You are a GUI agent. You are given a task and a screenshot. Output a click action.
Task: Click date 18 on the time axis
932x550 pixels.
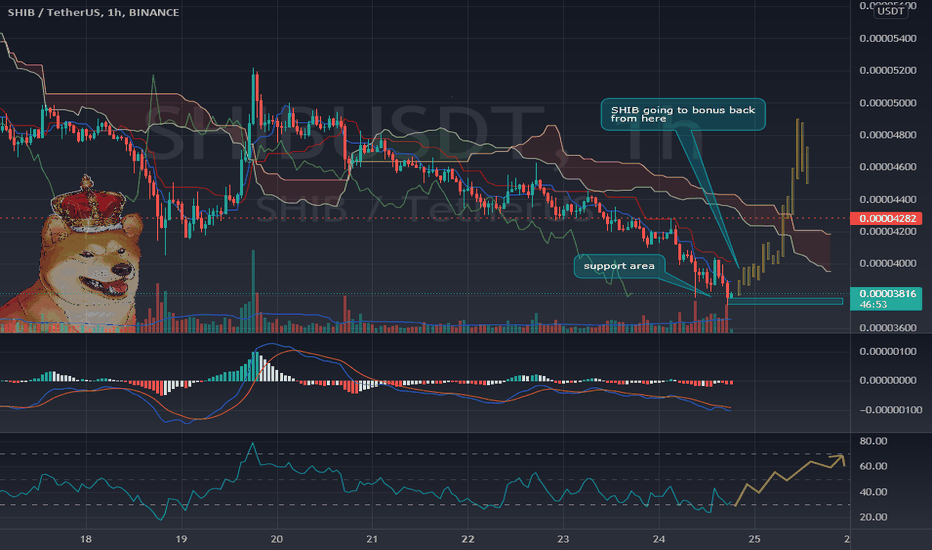pos(86,539)
